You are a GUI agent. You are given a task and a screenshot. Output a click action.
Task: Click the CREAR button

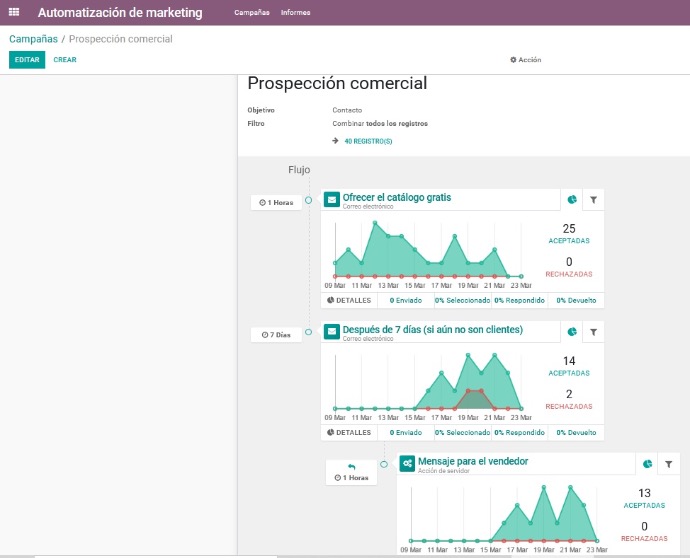65,60
